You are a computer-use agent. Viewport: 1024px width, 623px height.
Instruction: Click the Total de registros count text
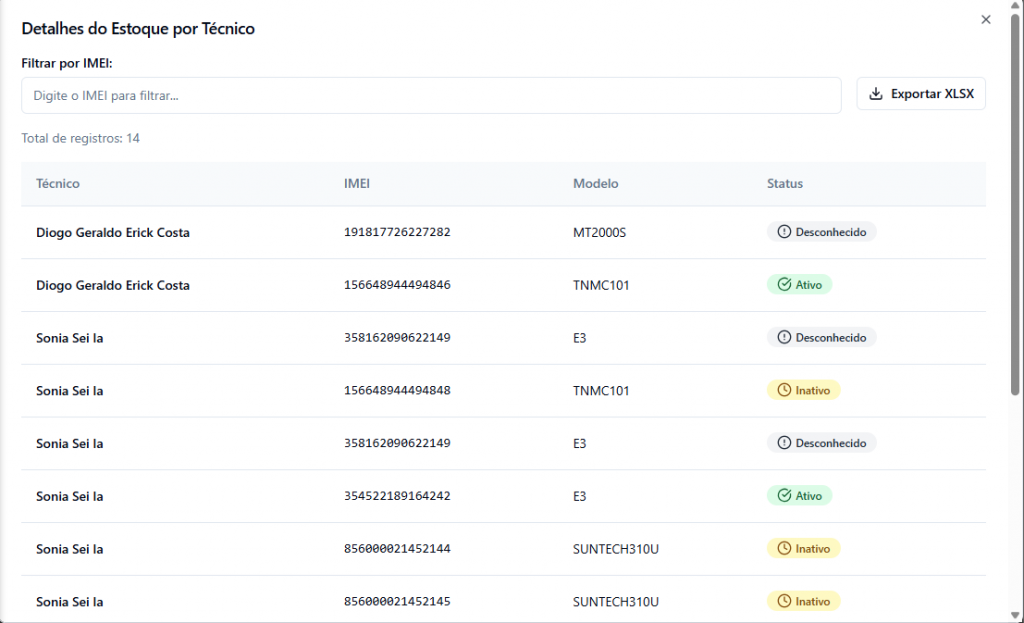coord(80,138)
